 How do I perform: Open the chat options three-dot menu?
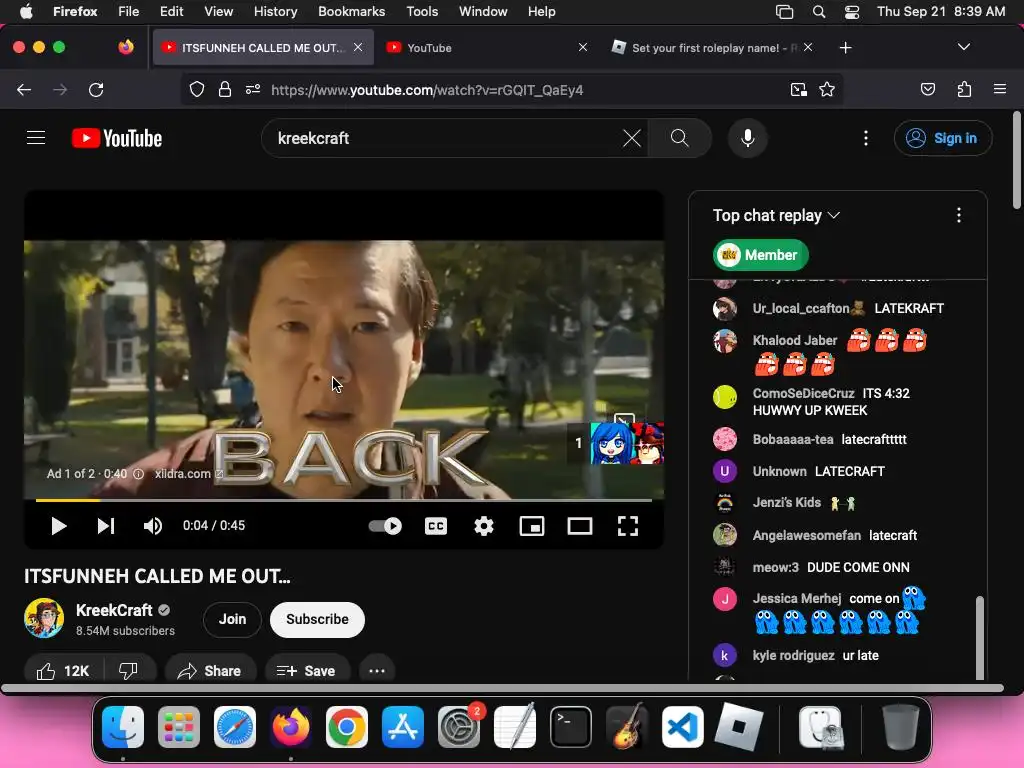tap(959, 216)
